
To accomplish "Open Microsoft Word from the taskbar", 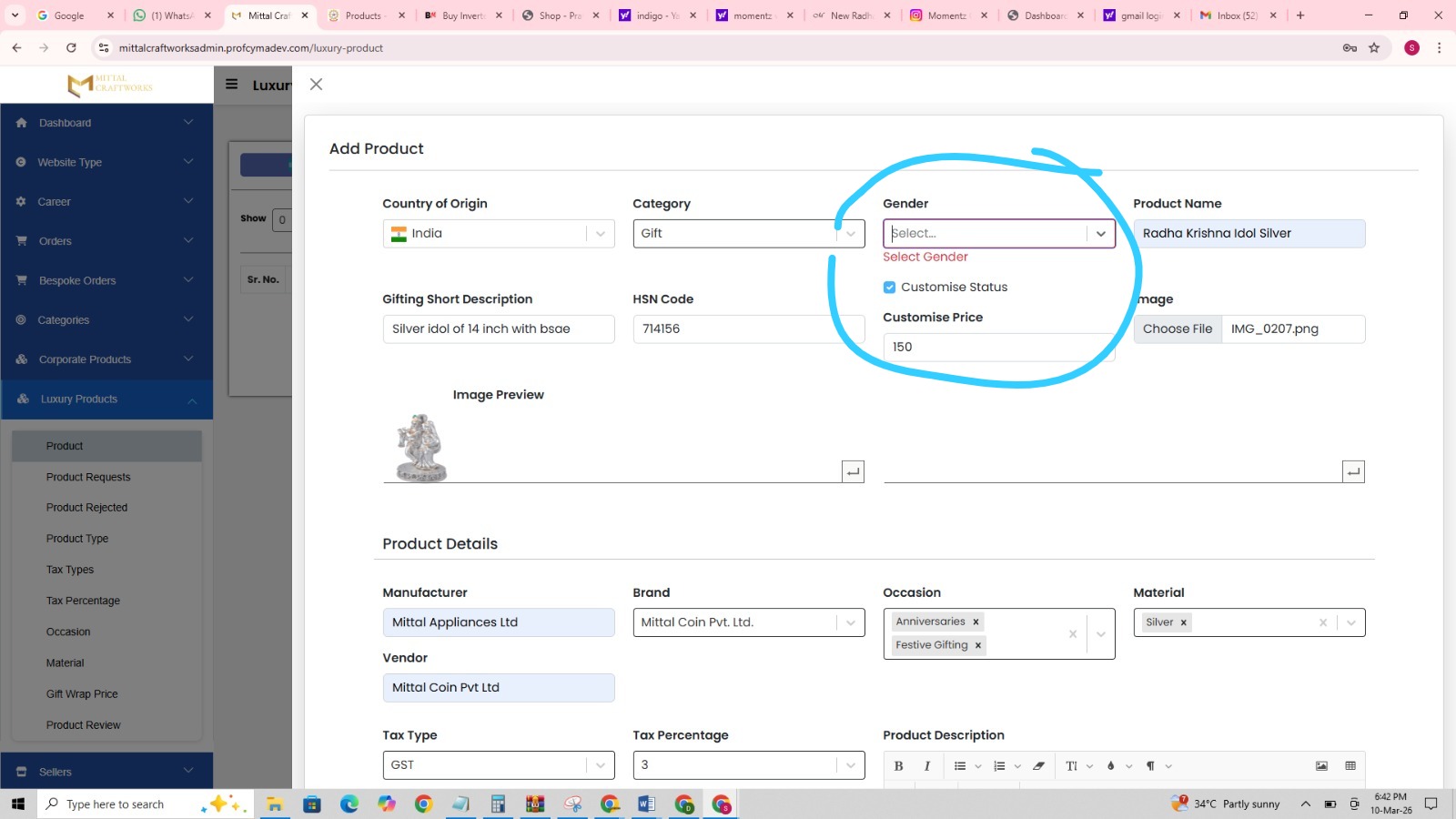I will (646, 804).
